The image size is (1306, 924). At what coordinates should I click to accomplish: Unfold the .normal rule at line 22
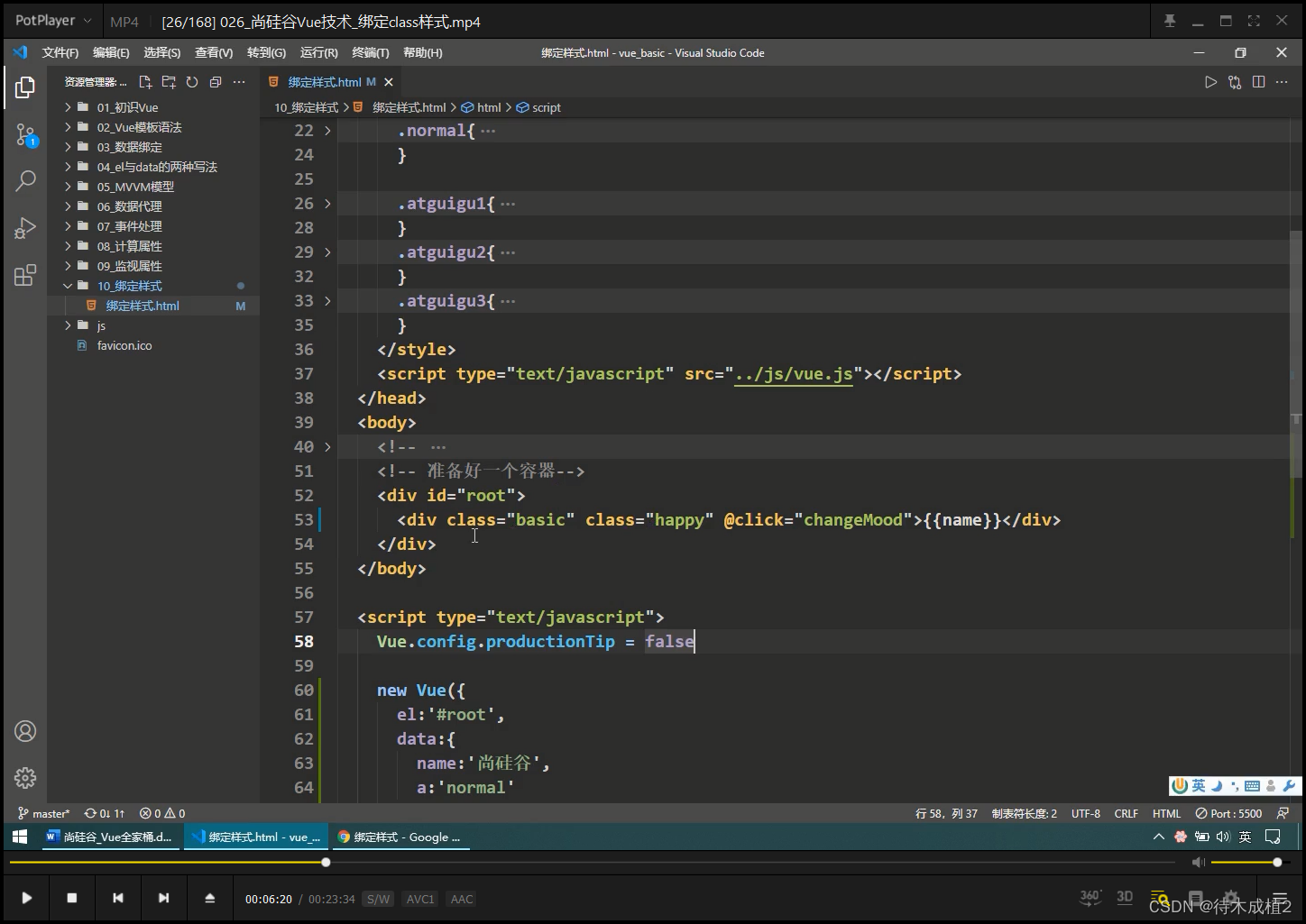coord(327,131)
